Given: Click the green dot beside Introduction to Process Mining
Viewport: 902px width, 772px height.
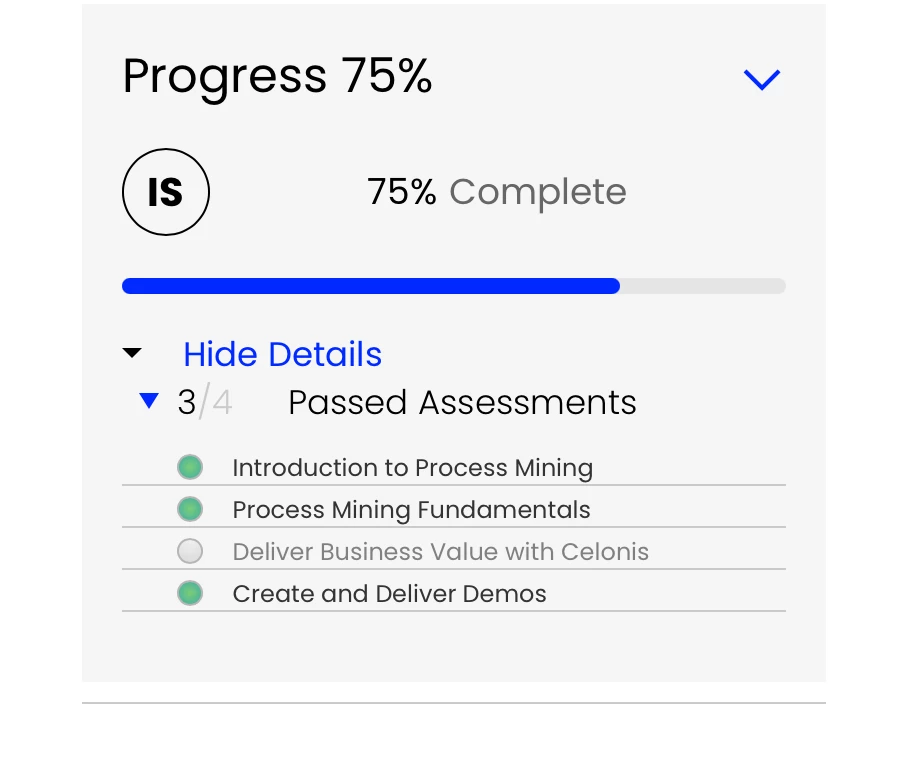Looking at the screenshot, I should pyautogui.click(x=190, y=467).
